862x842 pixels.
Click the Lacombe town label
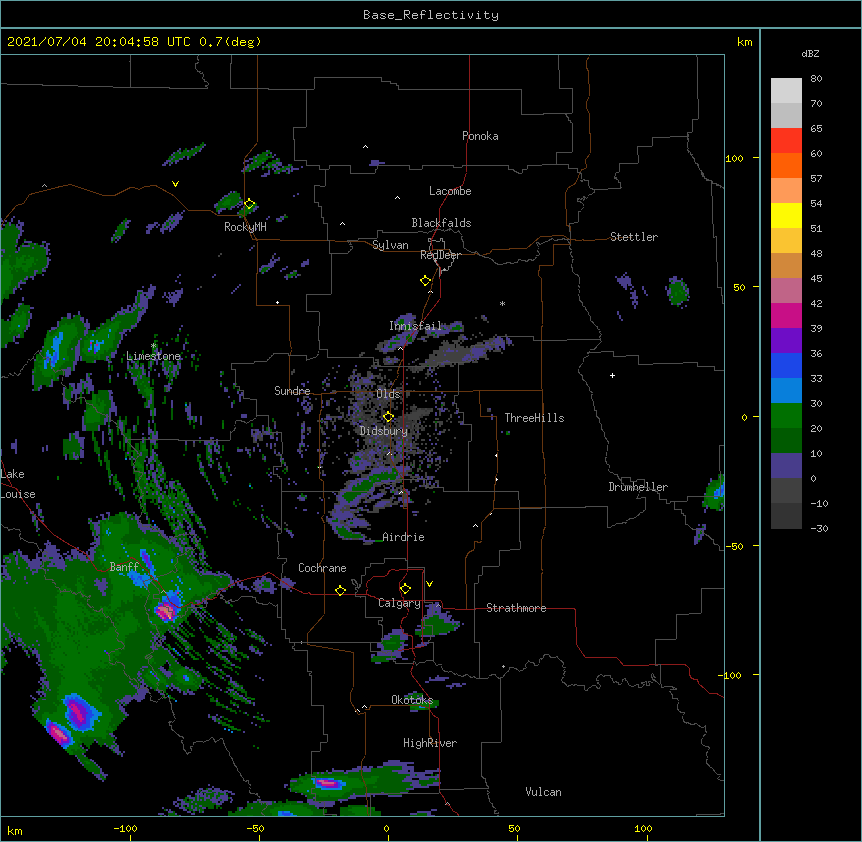450,191
